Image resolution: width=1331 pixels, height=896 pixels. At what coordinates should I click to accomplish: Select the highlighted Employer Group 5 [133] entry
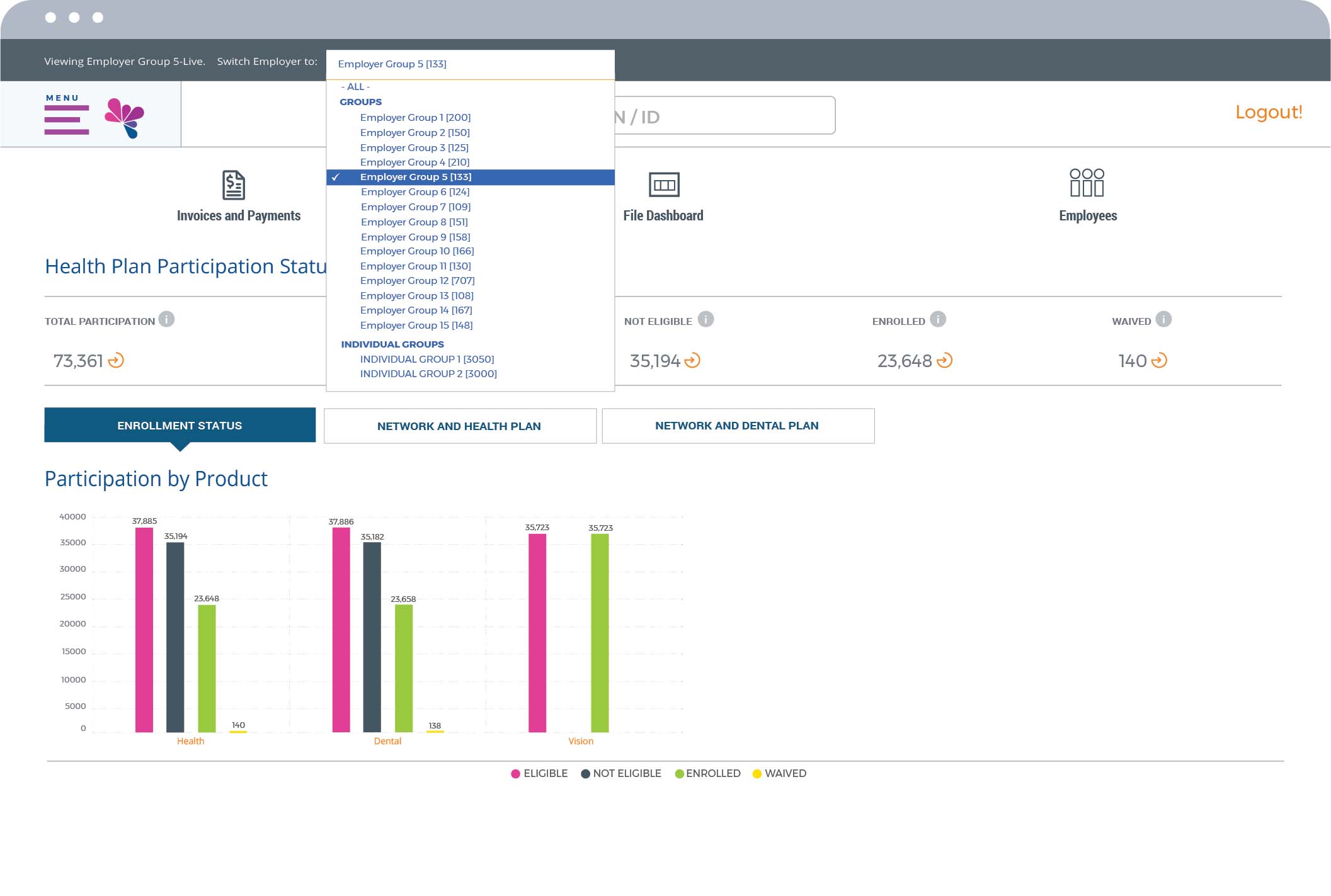point(416,177)
